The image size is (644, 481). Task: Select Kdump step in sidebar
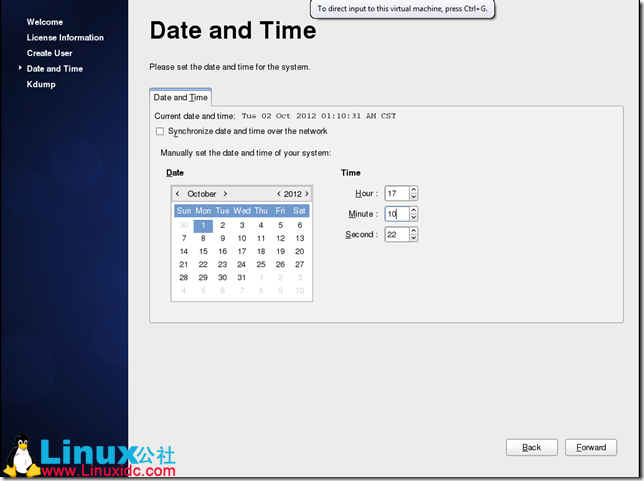[41, 85]
